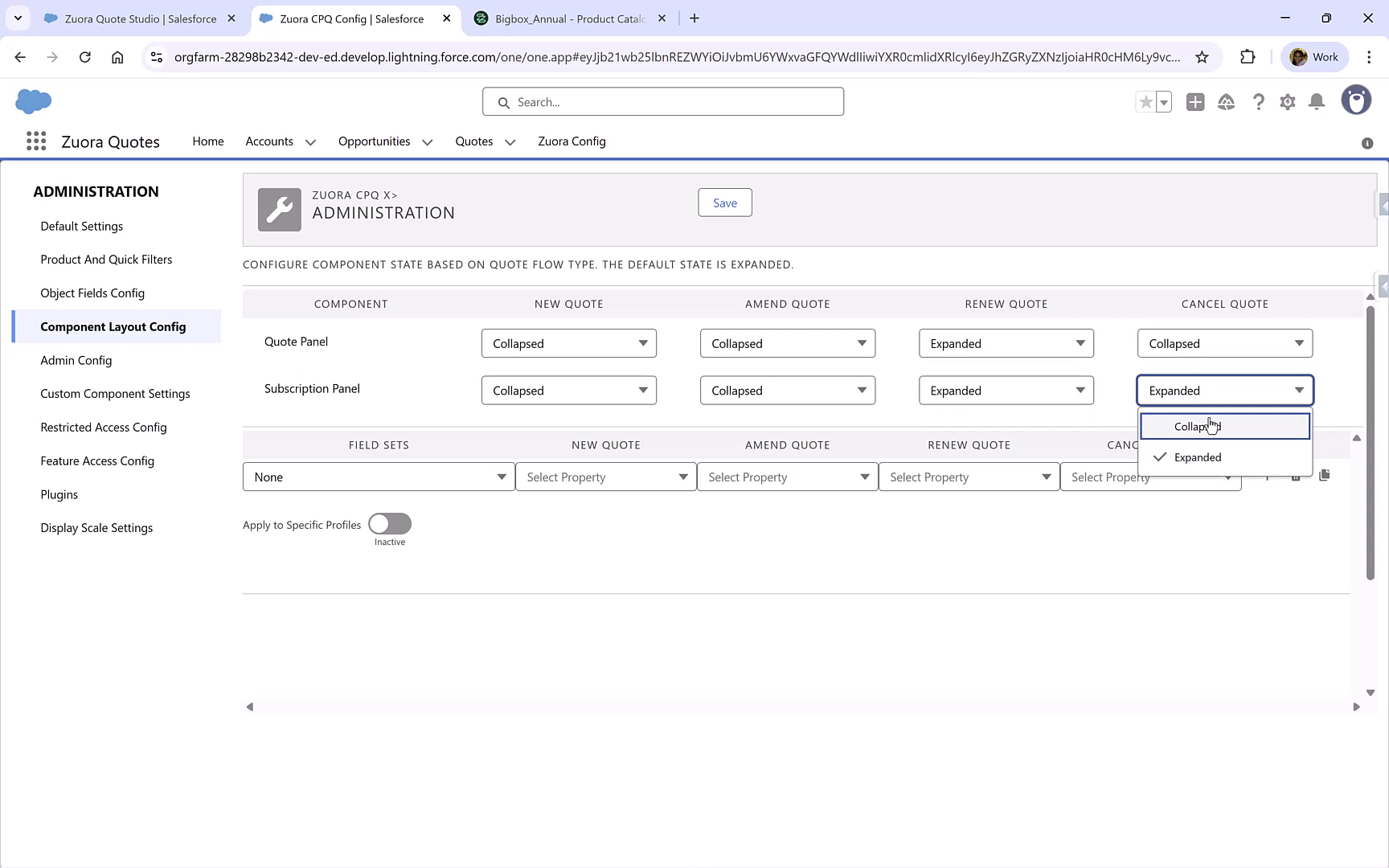Click the Salesforce setup gear icon
The height and width of the screenshot is (868, 1389).
[x=1287, y=102]
